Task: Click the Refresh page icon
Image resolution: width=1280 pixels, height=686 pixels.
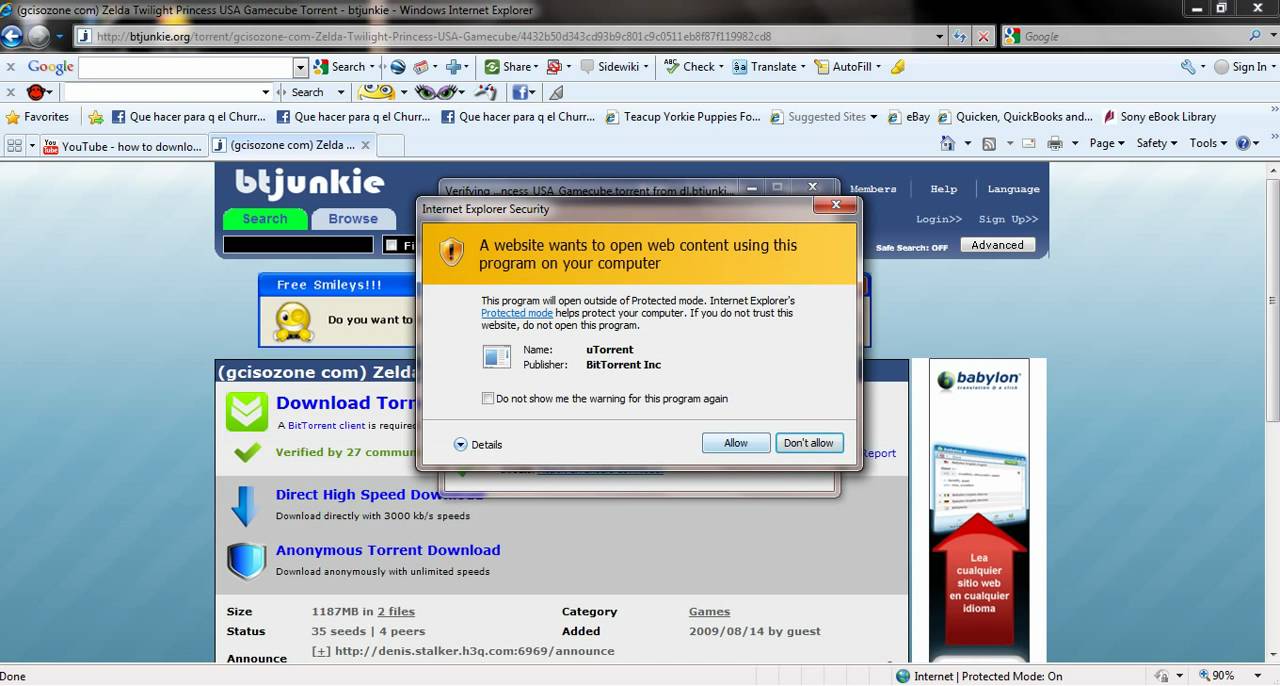Action: tap(960, 36)
